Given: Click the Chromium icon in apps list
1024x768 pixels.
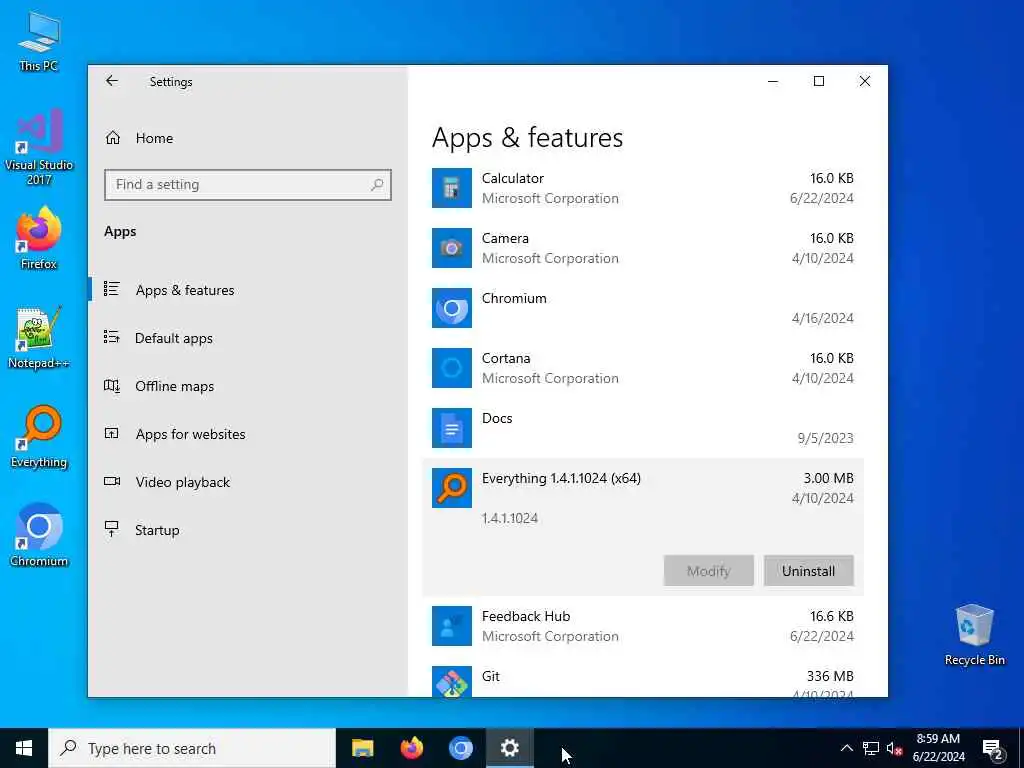Looking at the screenshot, I should pyautogui.click(x=451, y=308).
